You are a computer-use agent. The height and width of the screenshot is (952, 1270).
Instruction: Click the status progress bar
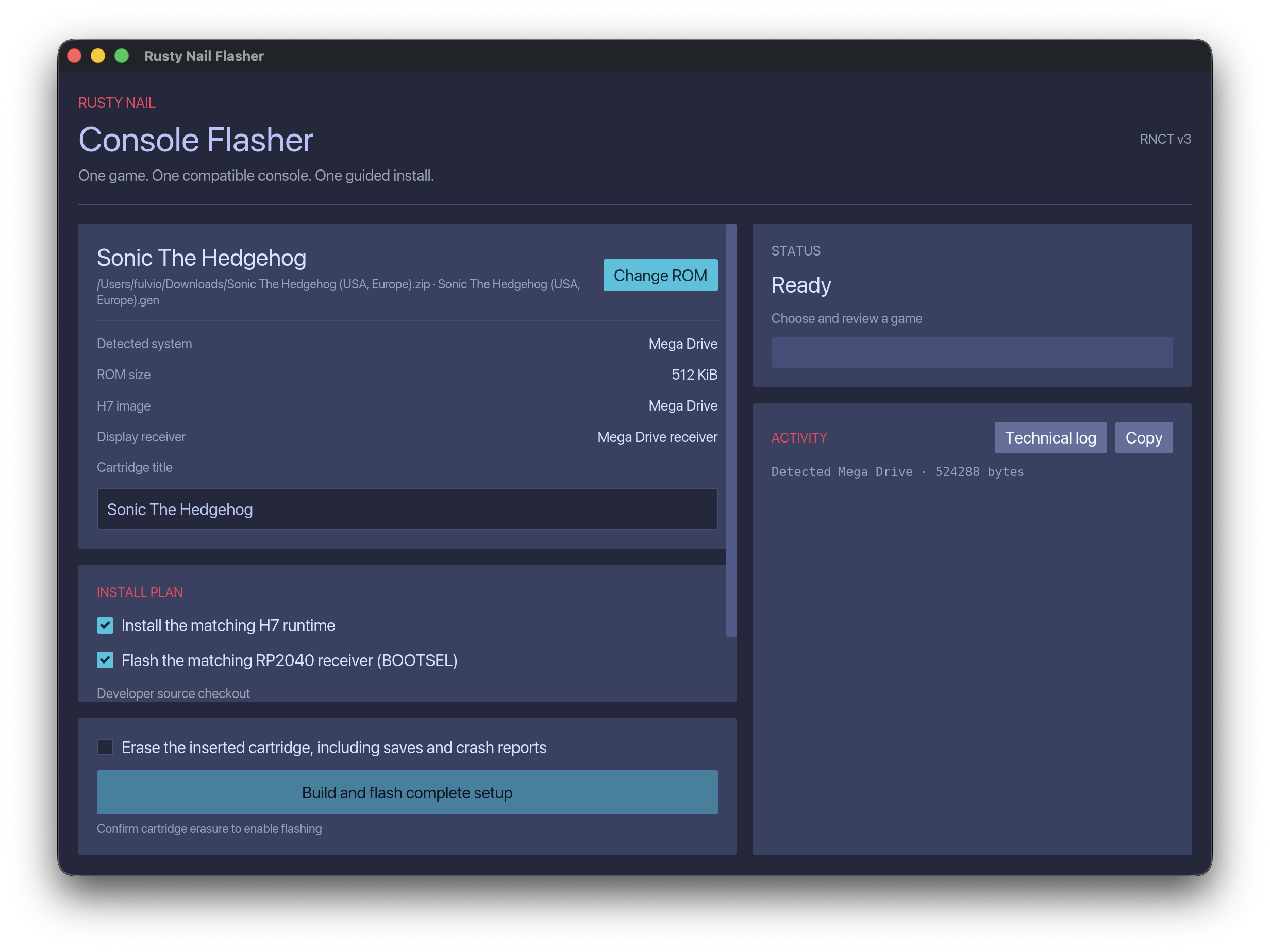pyautogui.click(x=972, y=353)
